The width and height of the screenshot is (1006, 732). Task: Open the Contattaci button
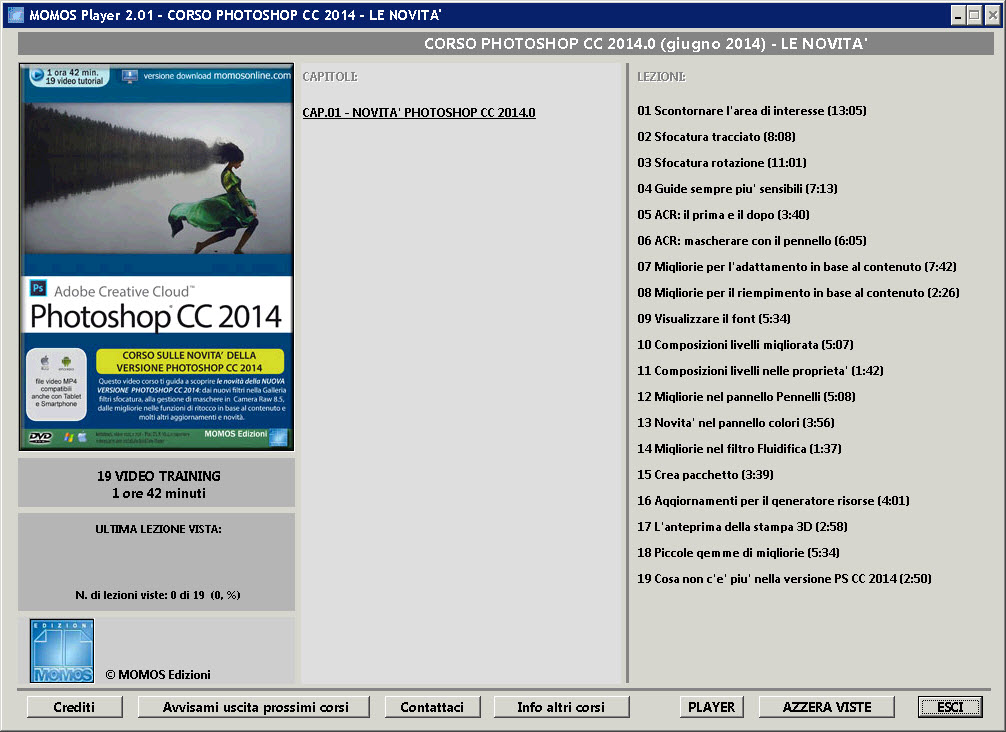coord(432,707)
